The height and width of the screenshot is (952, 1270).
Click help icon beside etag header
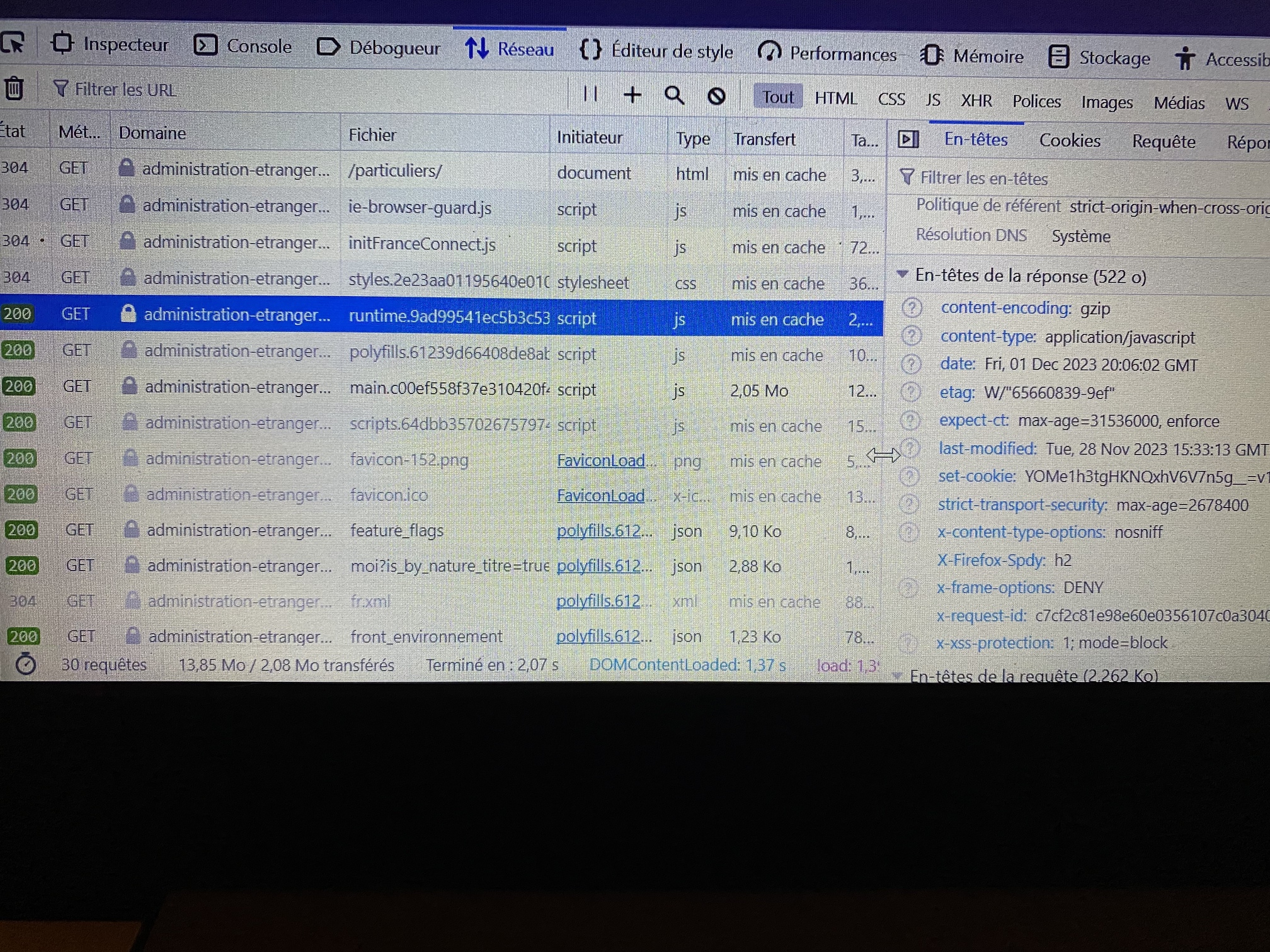[x=910, y=392]
